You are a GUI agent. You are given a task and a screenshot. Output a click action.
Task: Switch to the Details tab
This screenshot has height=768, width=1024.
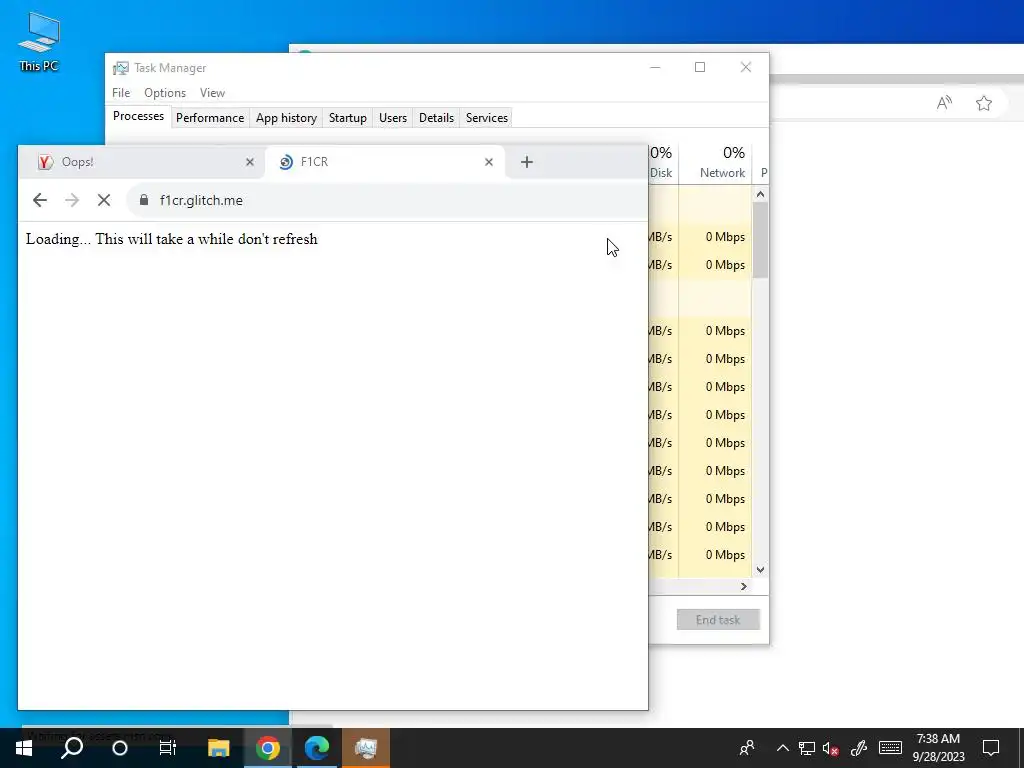436,118
